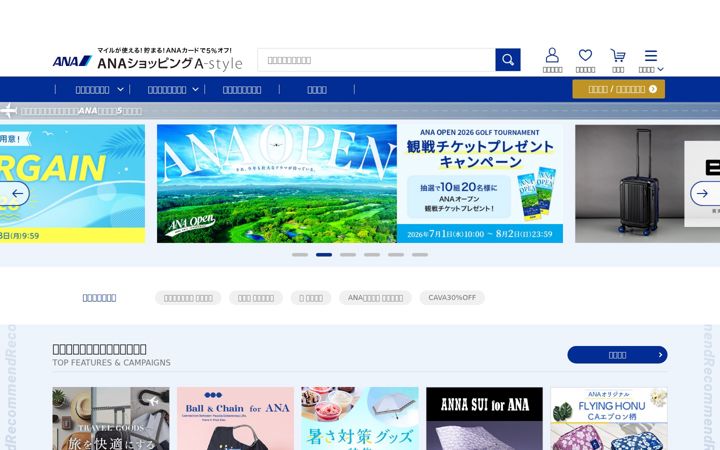Click the TOP FEATURES & CAMPAIGNS heading
The height and width of the screenshot is (450, 720).
(x=111, y=362)
